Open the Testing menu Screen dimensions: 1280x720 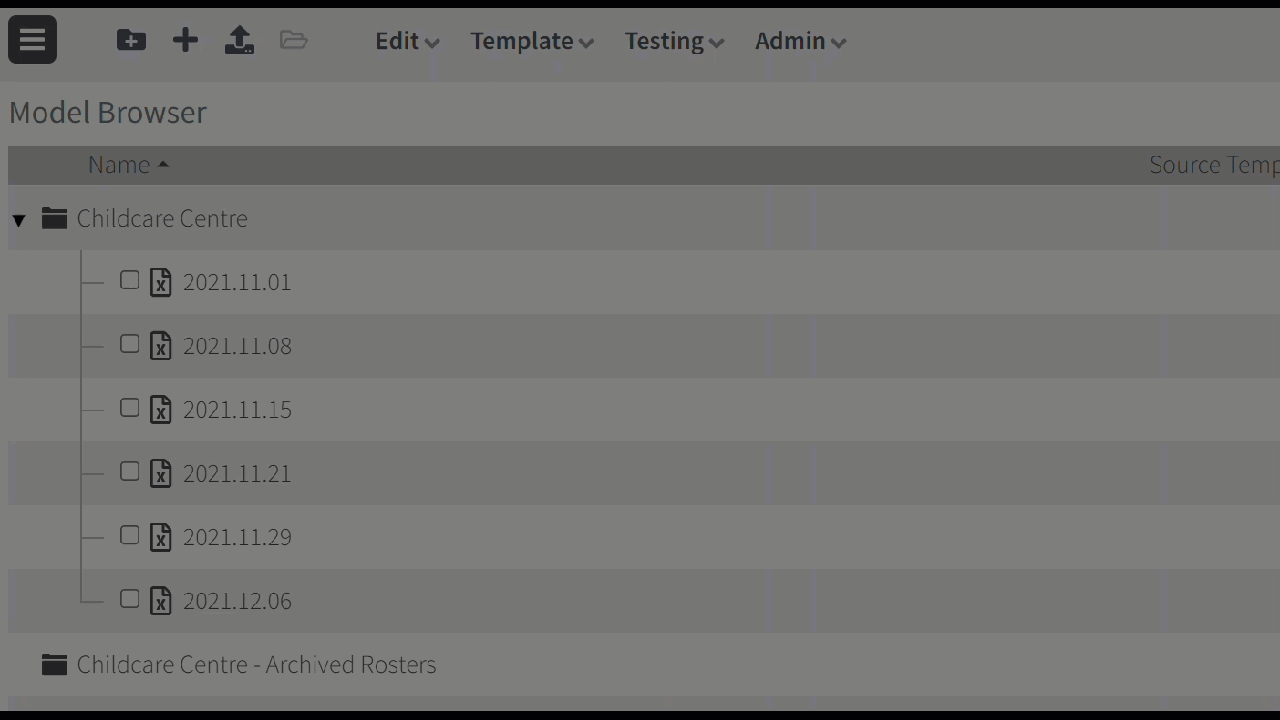pyautogui.click(x=674, y=41)
